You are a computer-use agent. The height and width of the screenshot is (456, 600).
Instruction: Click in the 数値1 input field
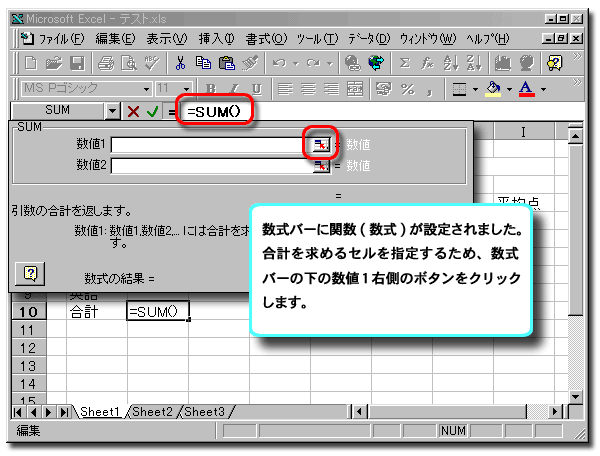[x=212, y=145]
